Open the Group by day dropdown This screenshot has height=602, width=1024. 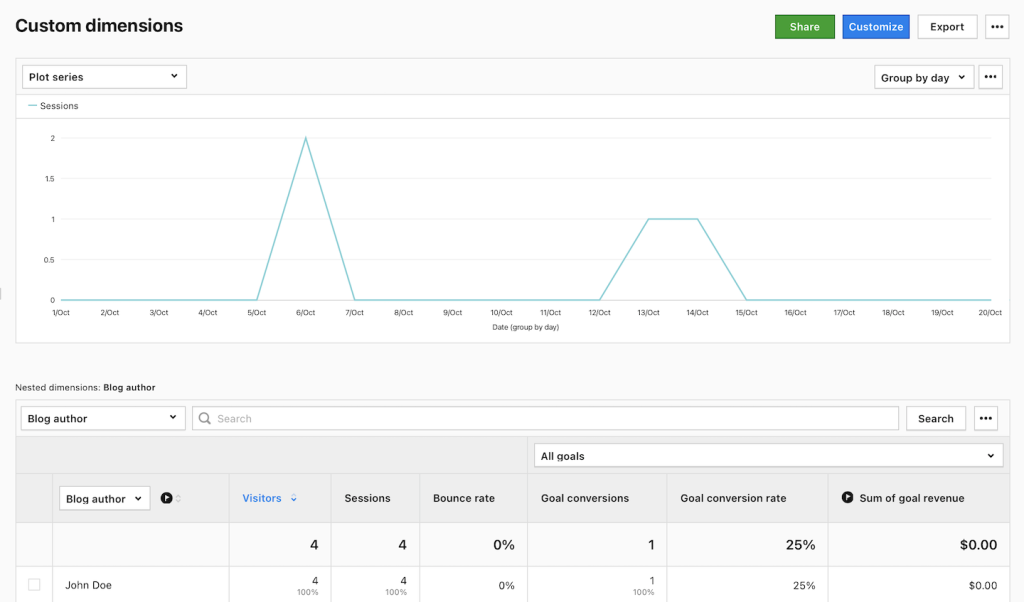pyautogui.click(x=923, y=77)
